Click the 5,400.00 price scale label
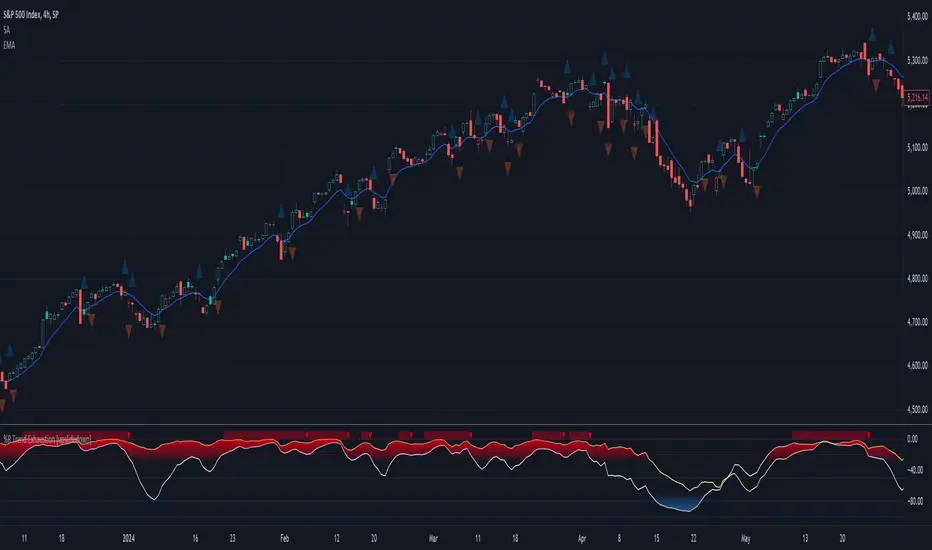Viewport: 932px width, 550px height. coord(917,17)
